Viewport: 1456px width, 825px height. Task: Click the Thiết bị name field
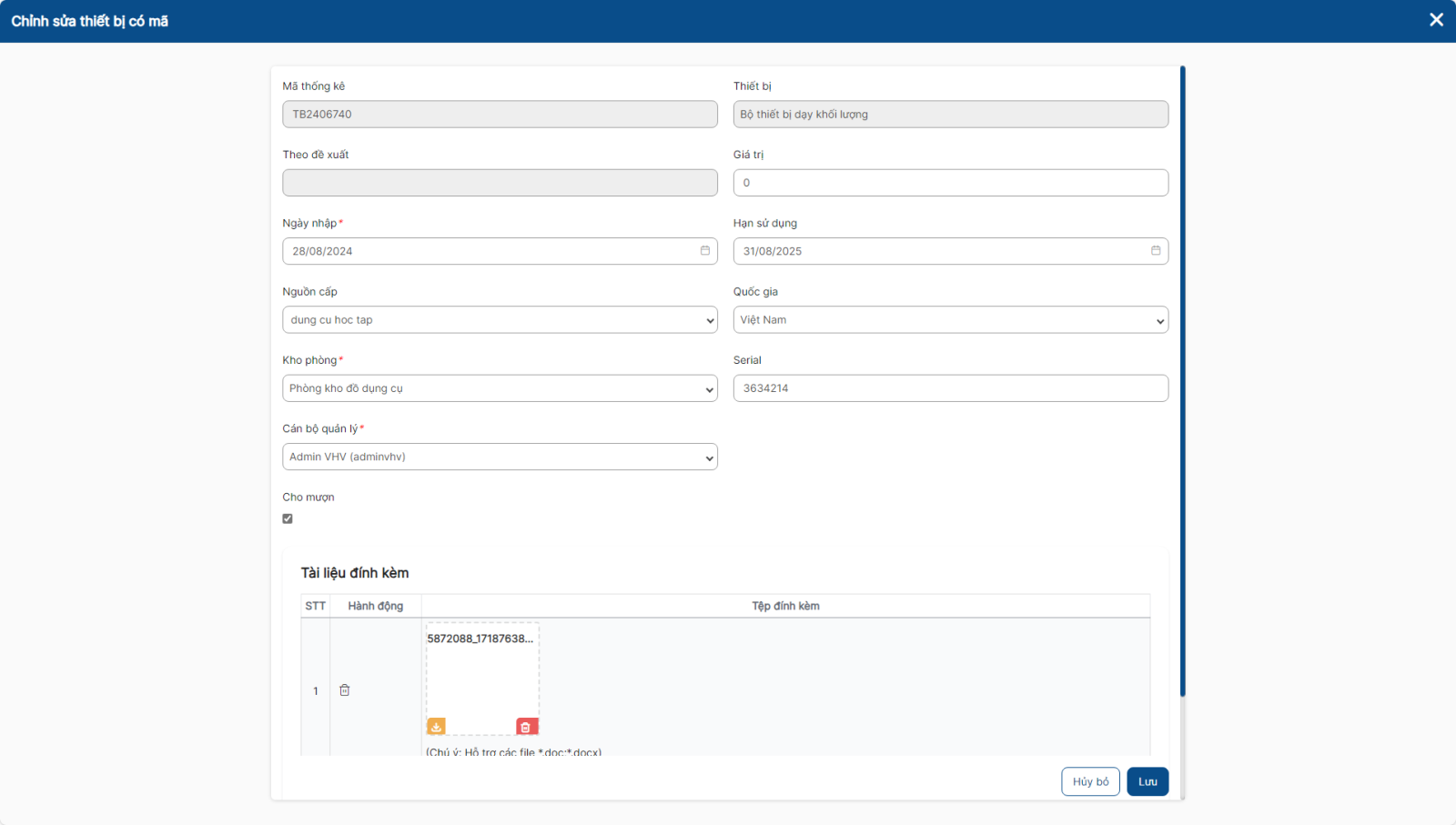tap(950, 115)
